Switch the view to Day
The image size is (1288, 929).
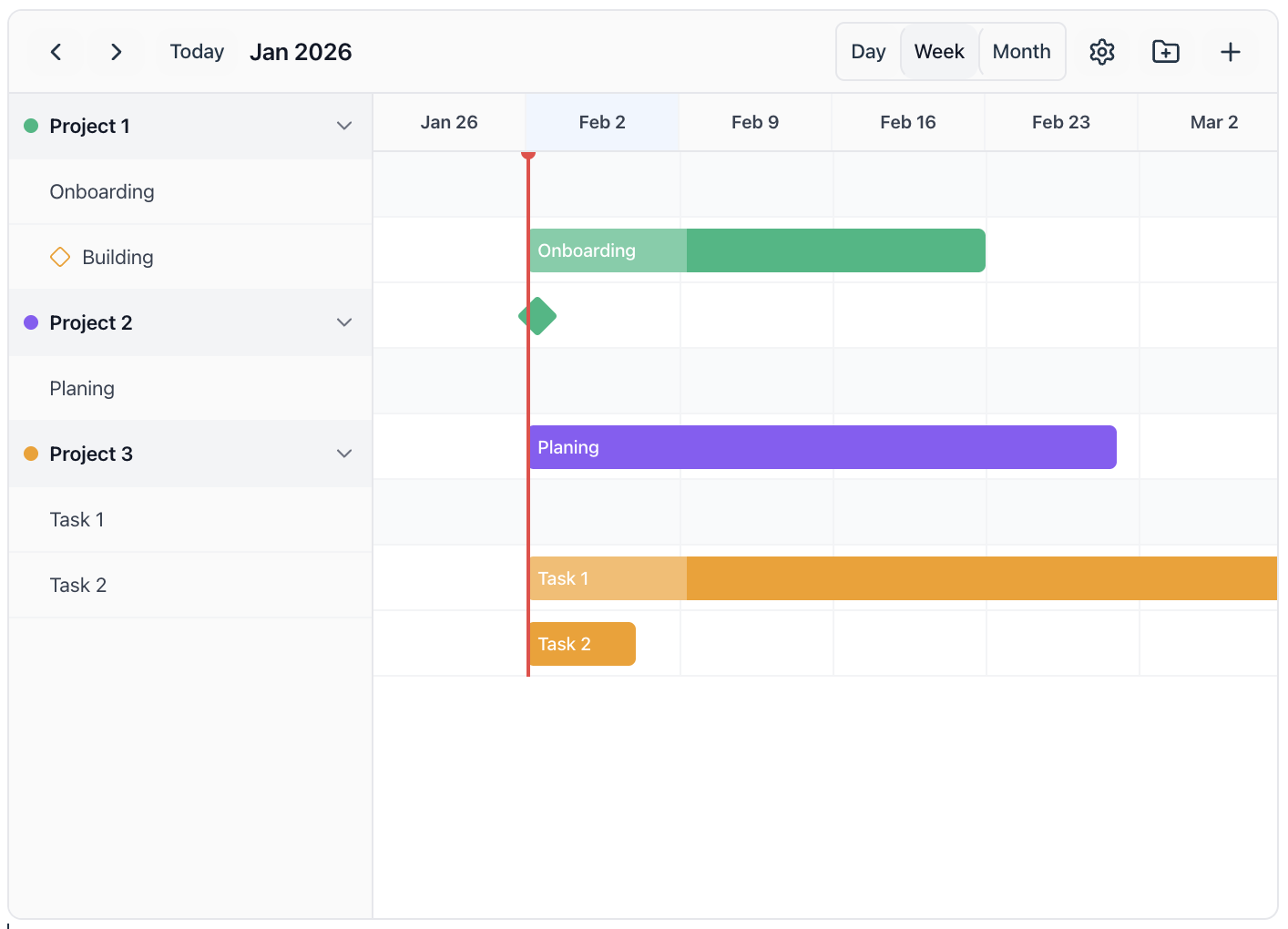click(x=867, y=51)
